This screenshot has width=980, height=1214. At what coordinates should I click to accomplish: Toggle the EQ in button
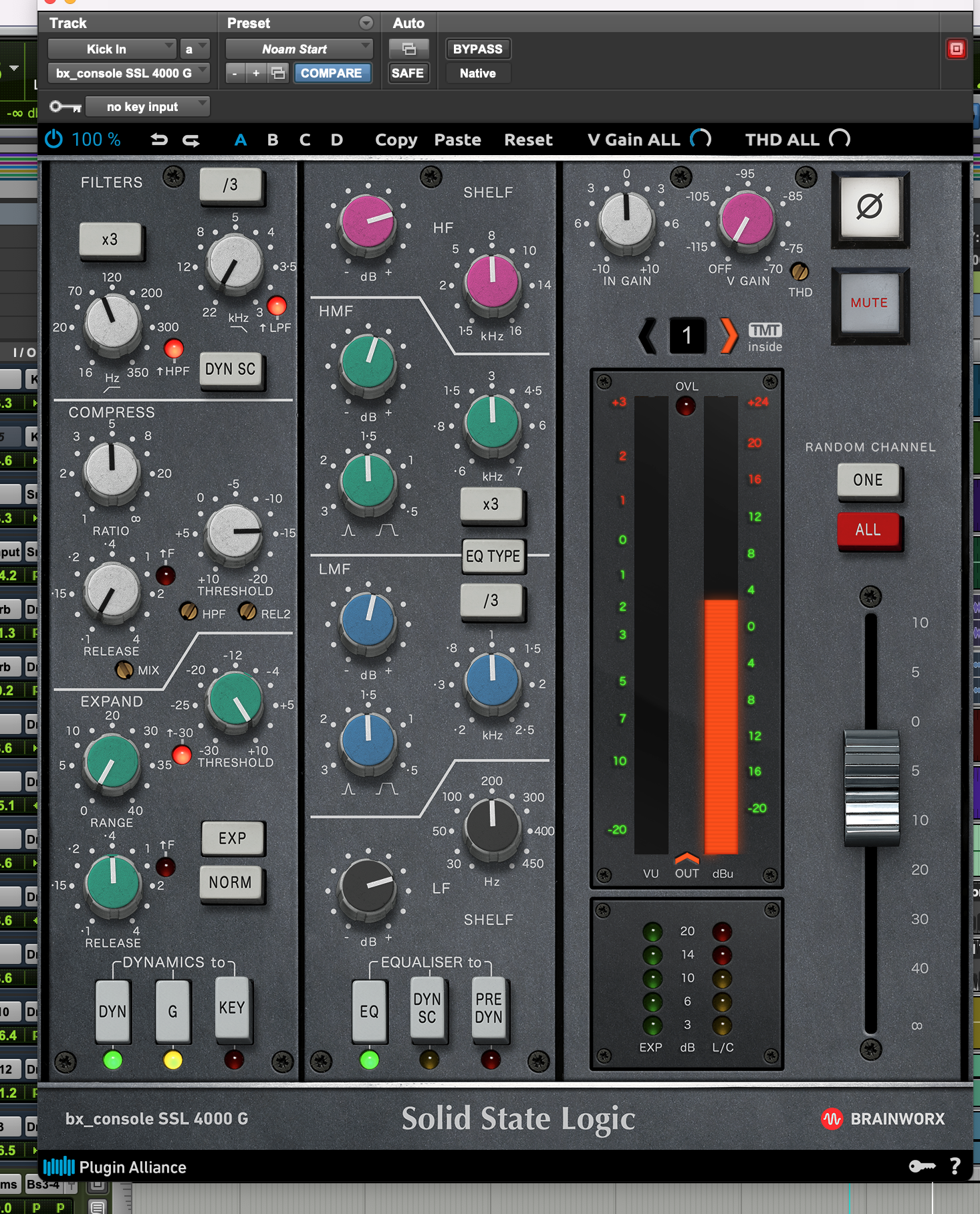click(x=369, y=1011)
